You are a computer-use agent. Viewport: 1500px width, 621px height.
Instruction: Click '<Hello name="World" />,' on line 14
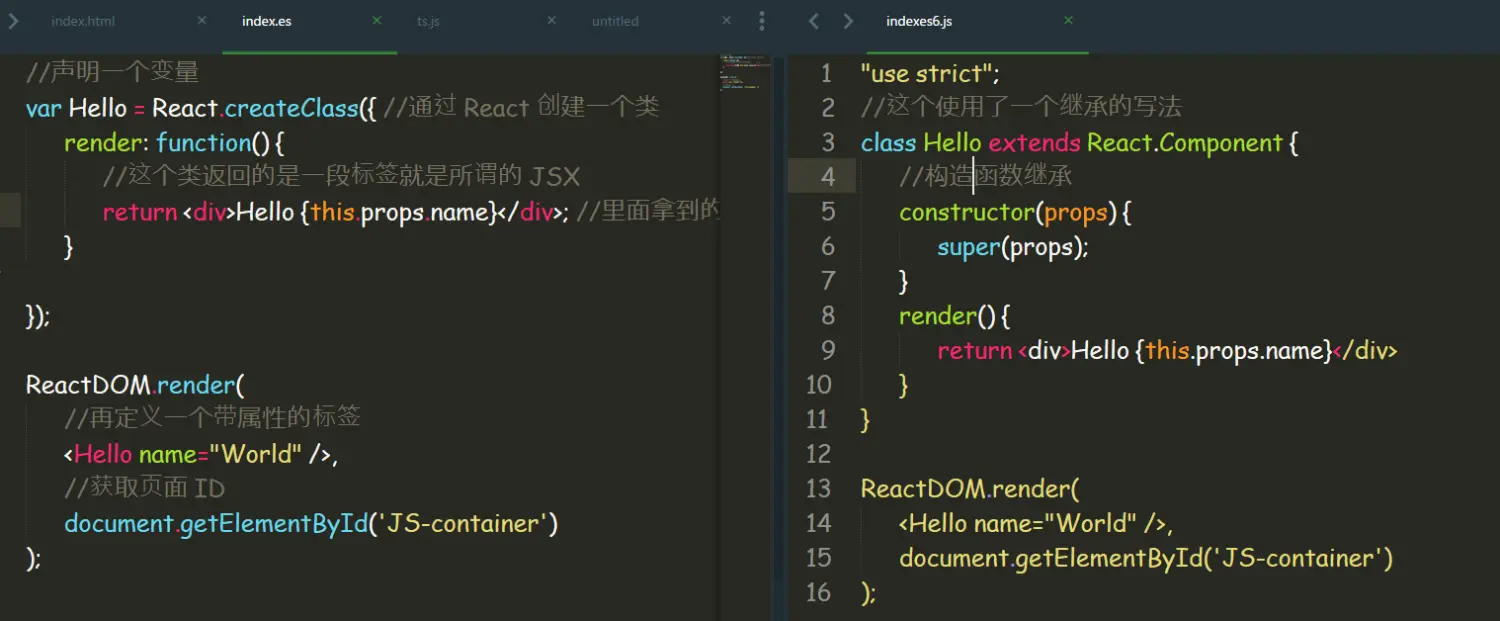(1036, 523)
